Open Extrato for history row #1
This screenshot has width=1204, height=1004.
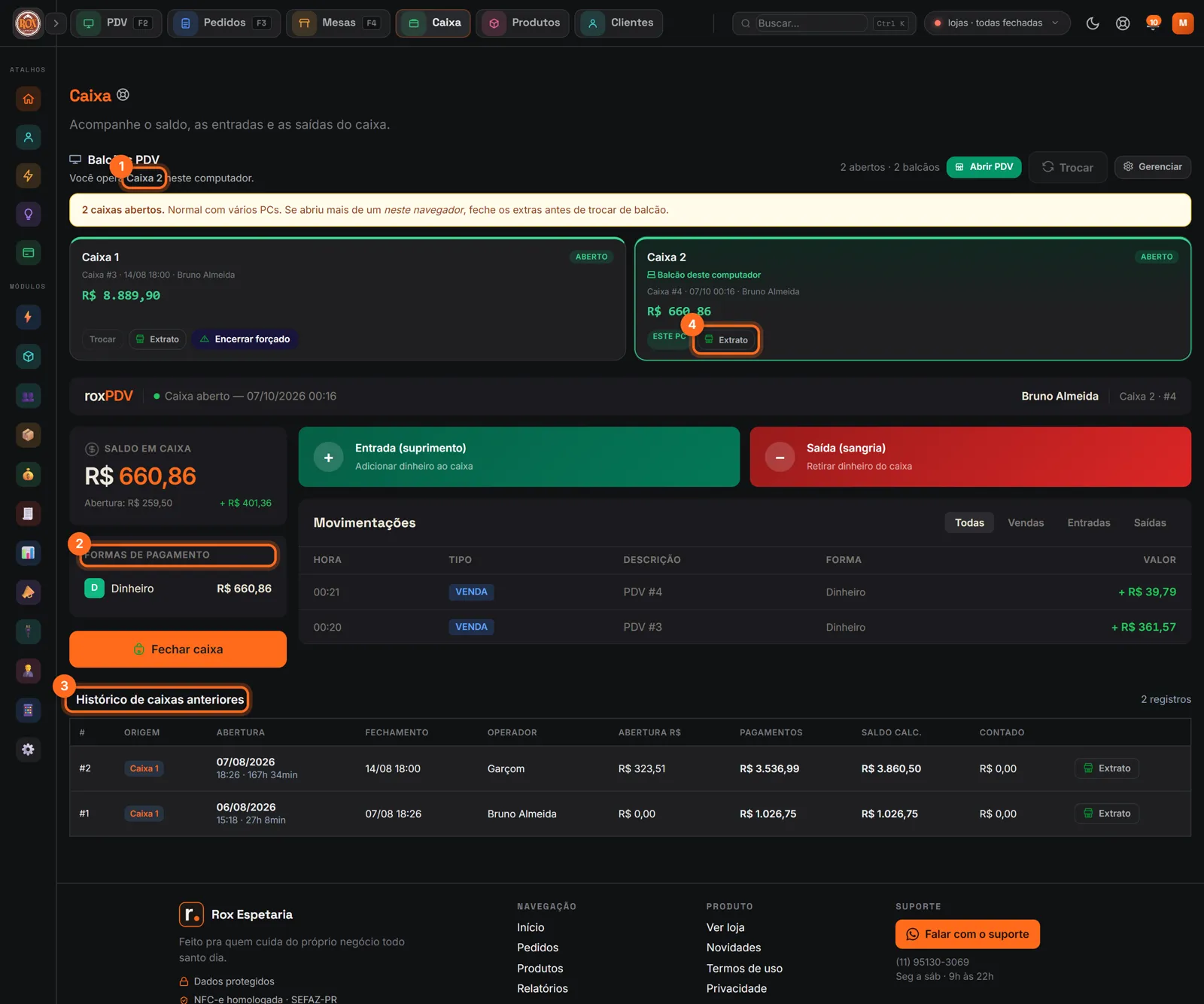coord(1107,814)
